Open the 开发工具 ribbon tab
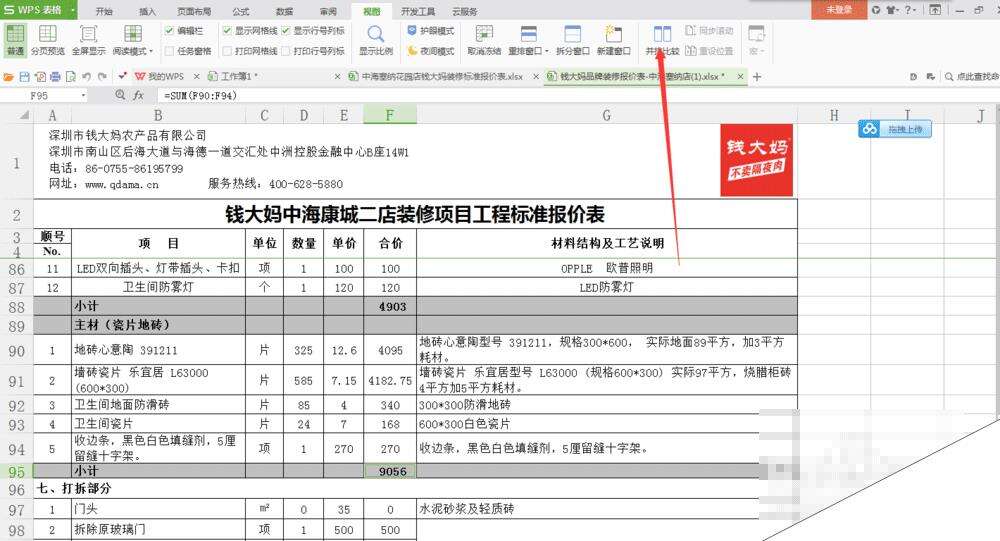The image size is (1000, 541). coord(418,11)
